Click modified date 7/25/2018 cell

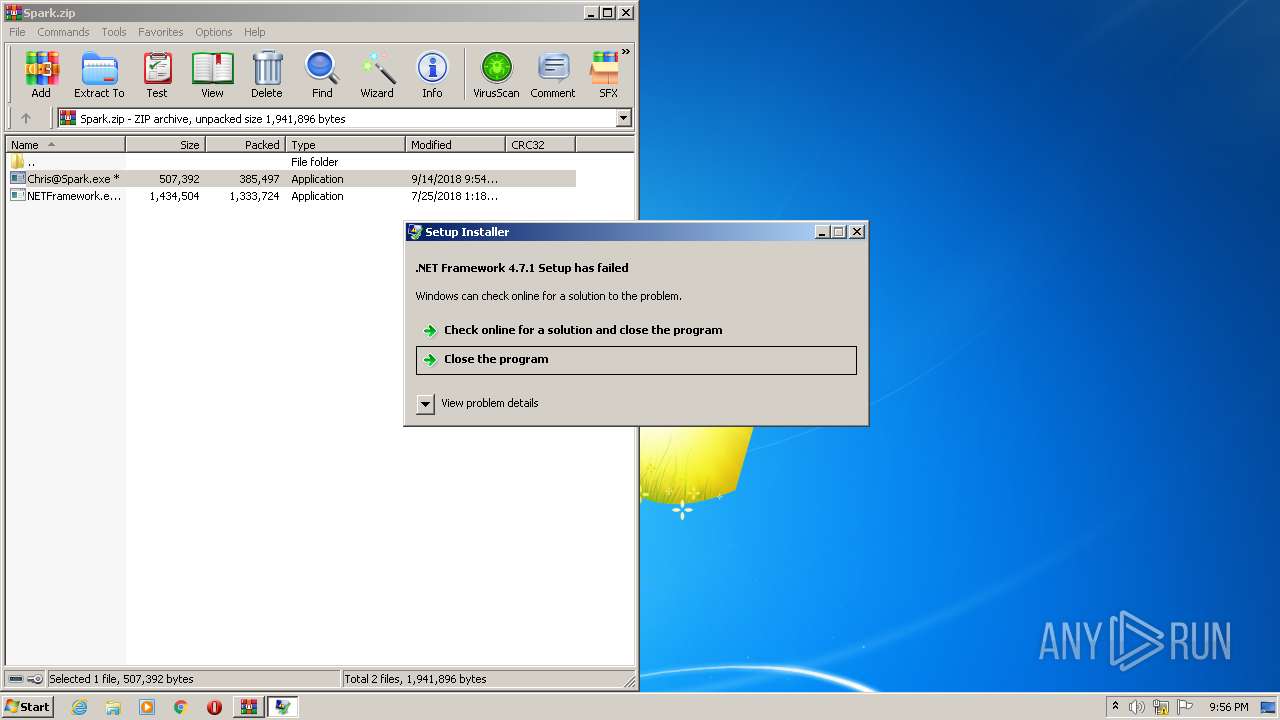[454, 196]
